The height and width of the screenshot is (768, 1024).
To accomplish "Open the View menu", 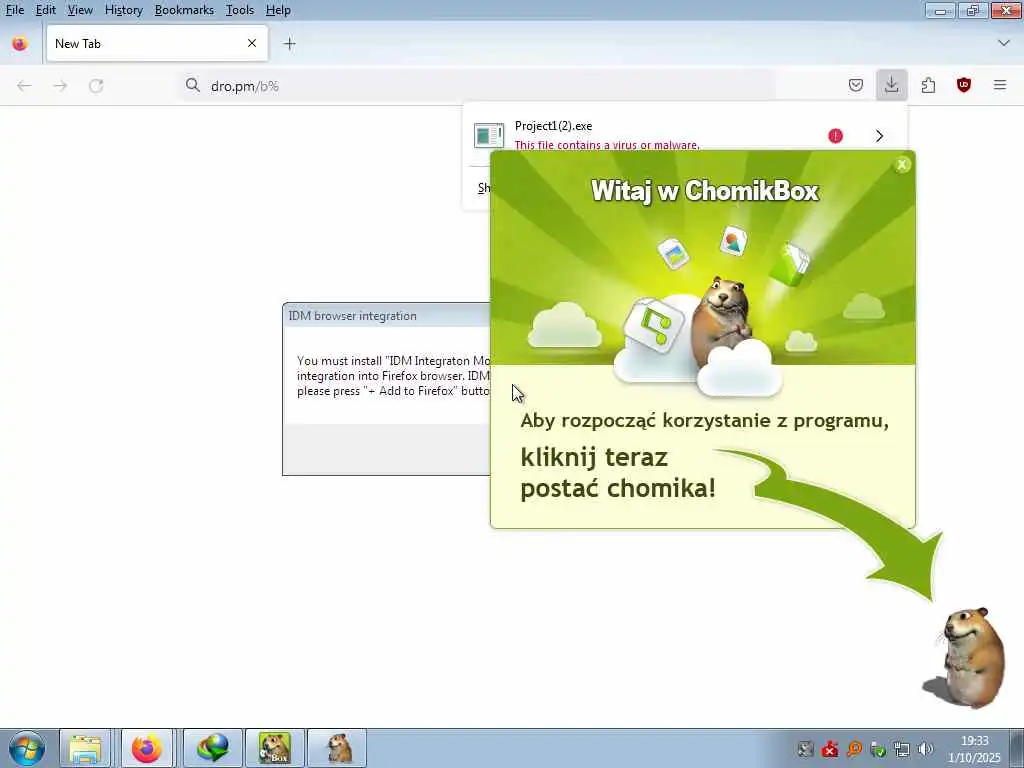I will pos(80,10).
